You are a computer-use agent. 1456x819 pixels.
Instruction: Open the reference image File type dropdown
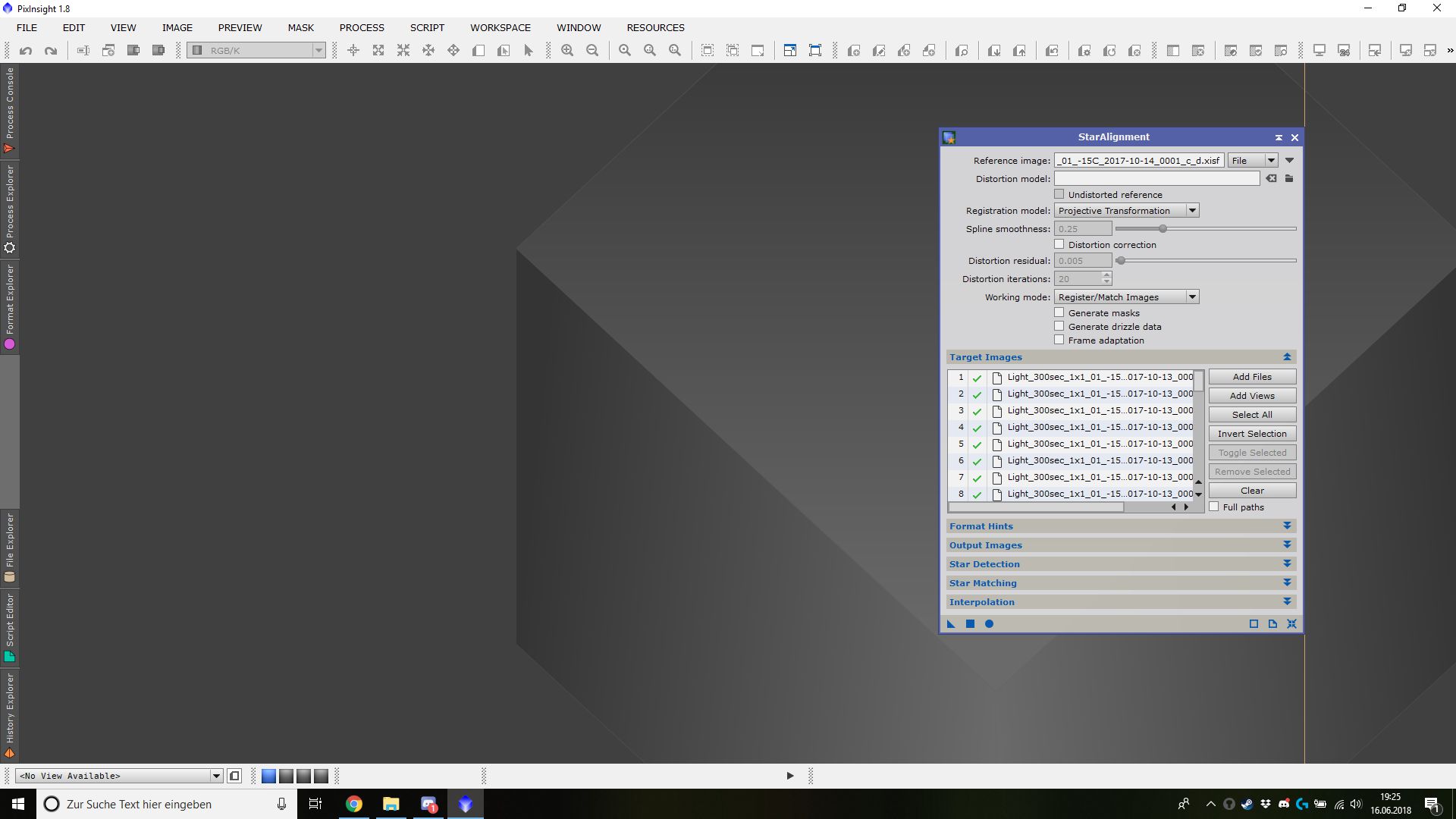click(x=1253, y=161)
